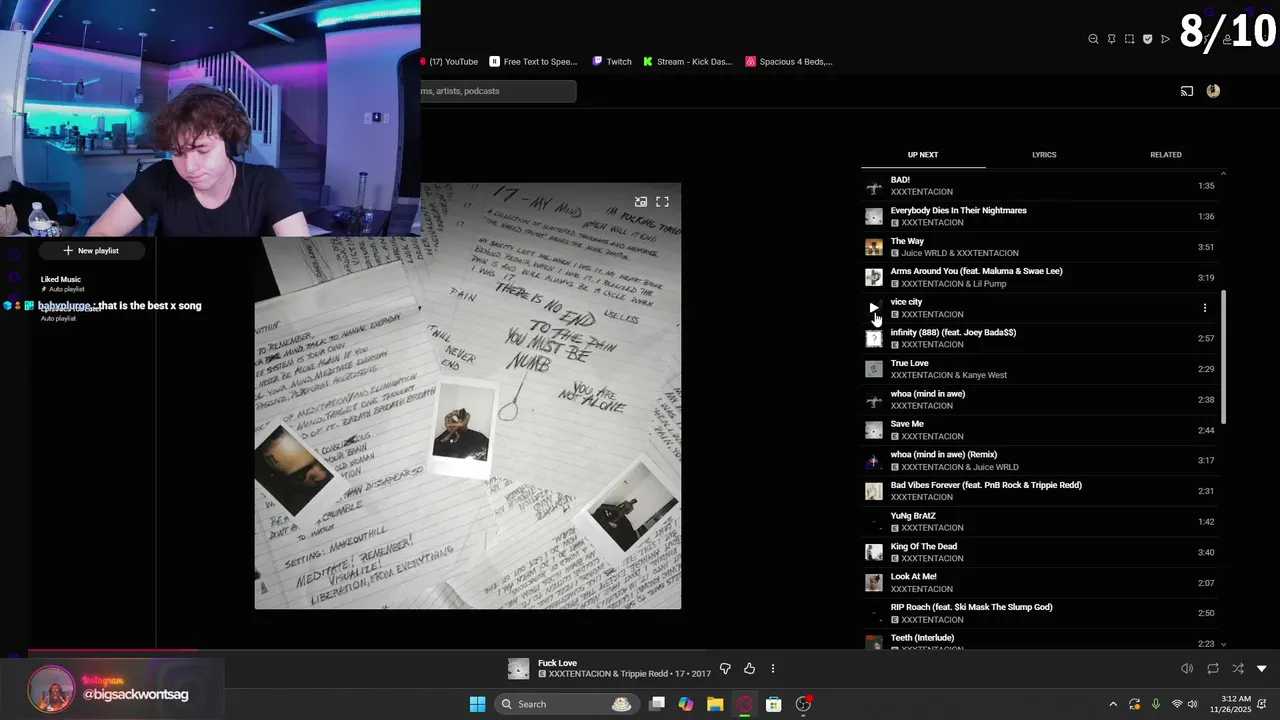This screenshot has width=1280, height=720.
Task: Open the account profile avatar
Action: 1213,91
